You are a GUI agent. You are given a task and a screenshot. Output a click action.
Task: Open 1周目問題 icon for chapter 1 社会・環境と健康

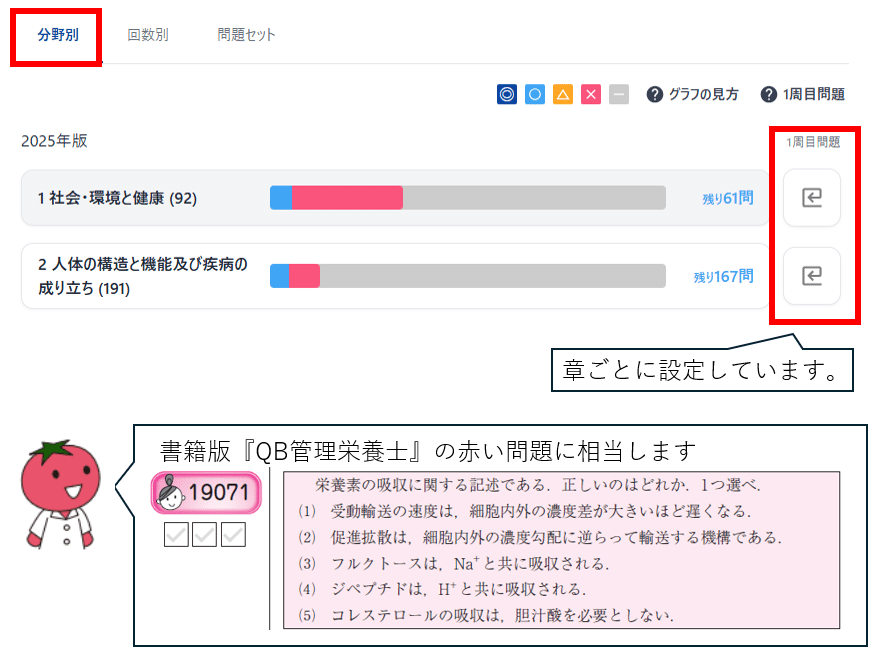pyautogui.click(x=812, y=198)
